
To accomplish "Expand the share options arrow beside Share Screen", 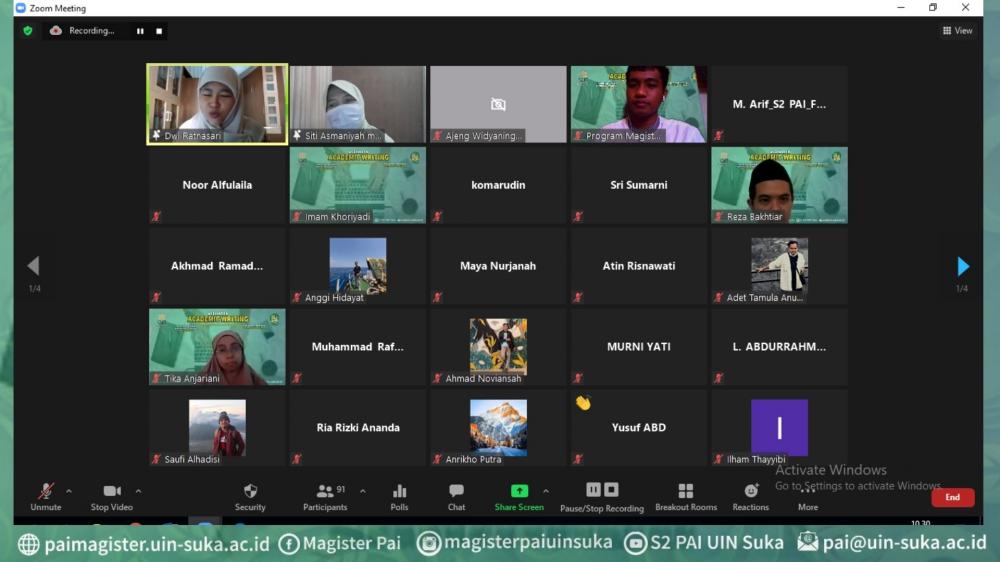I will (x=546, y=491).
